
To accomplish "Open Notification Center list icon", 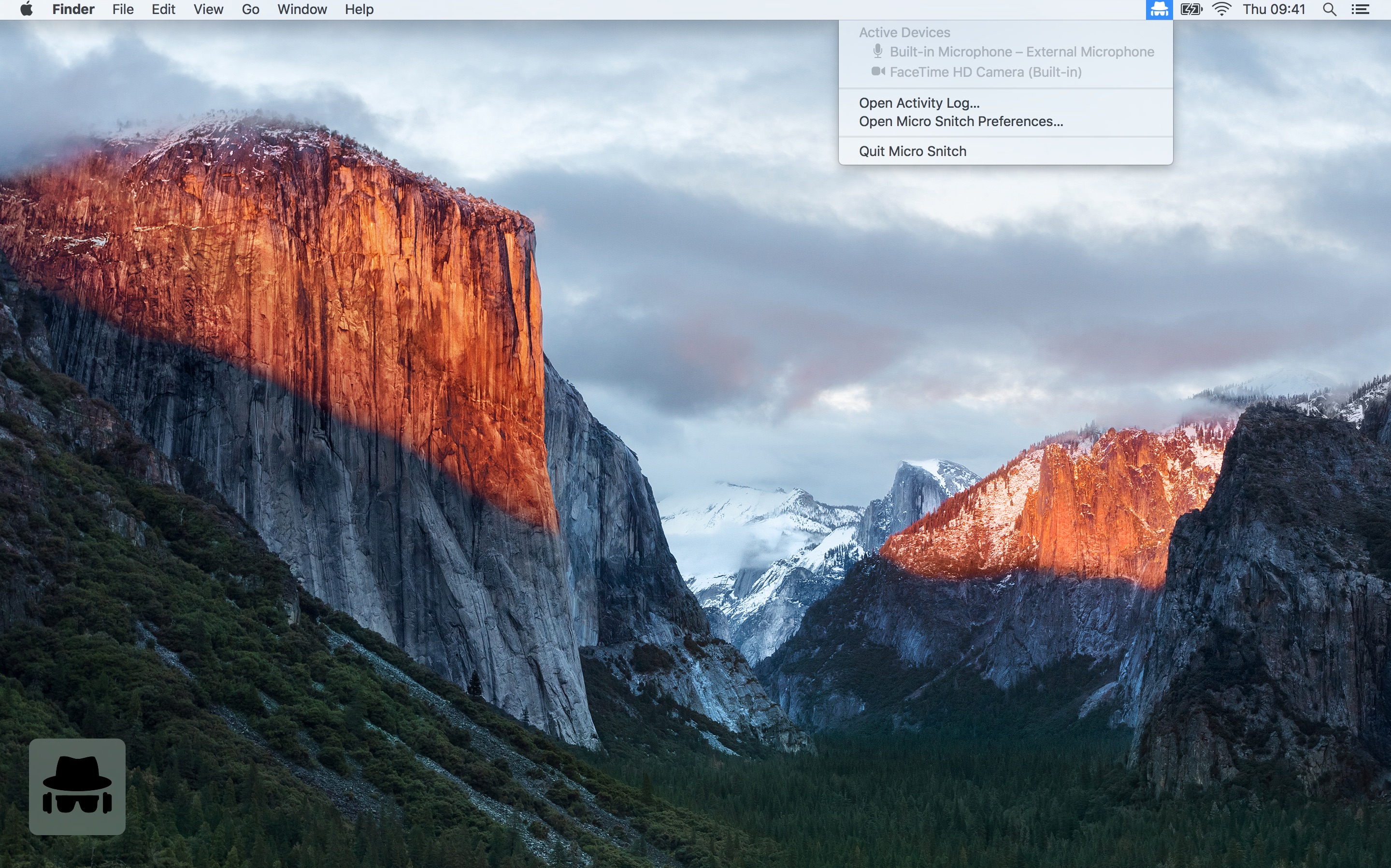I will [1360, 9].
